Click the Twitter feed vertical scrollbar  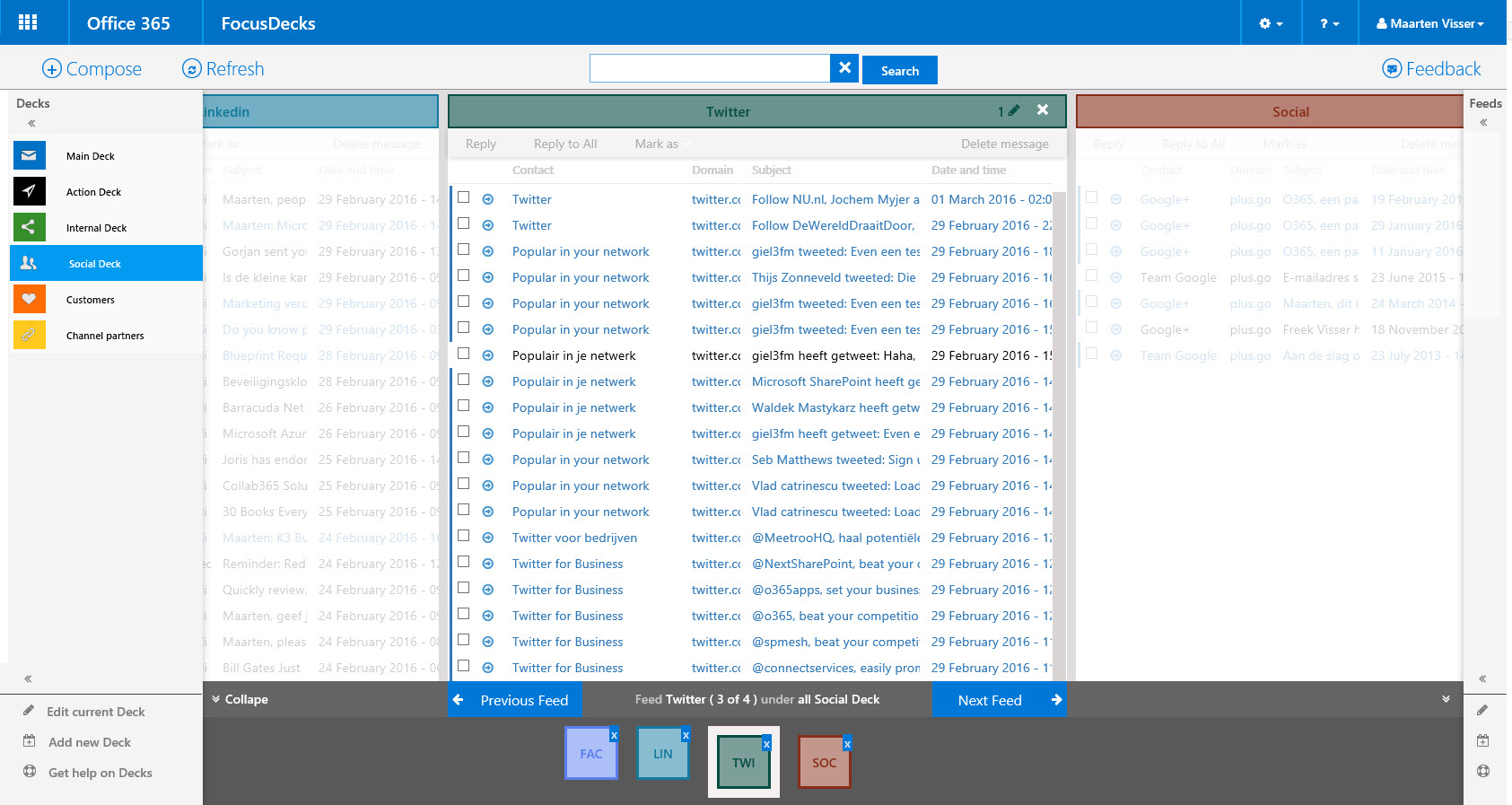pos(1059,435)
